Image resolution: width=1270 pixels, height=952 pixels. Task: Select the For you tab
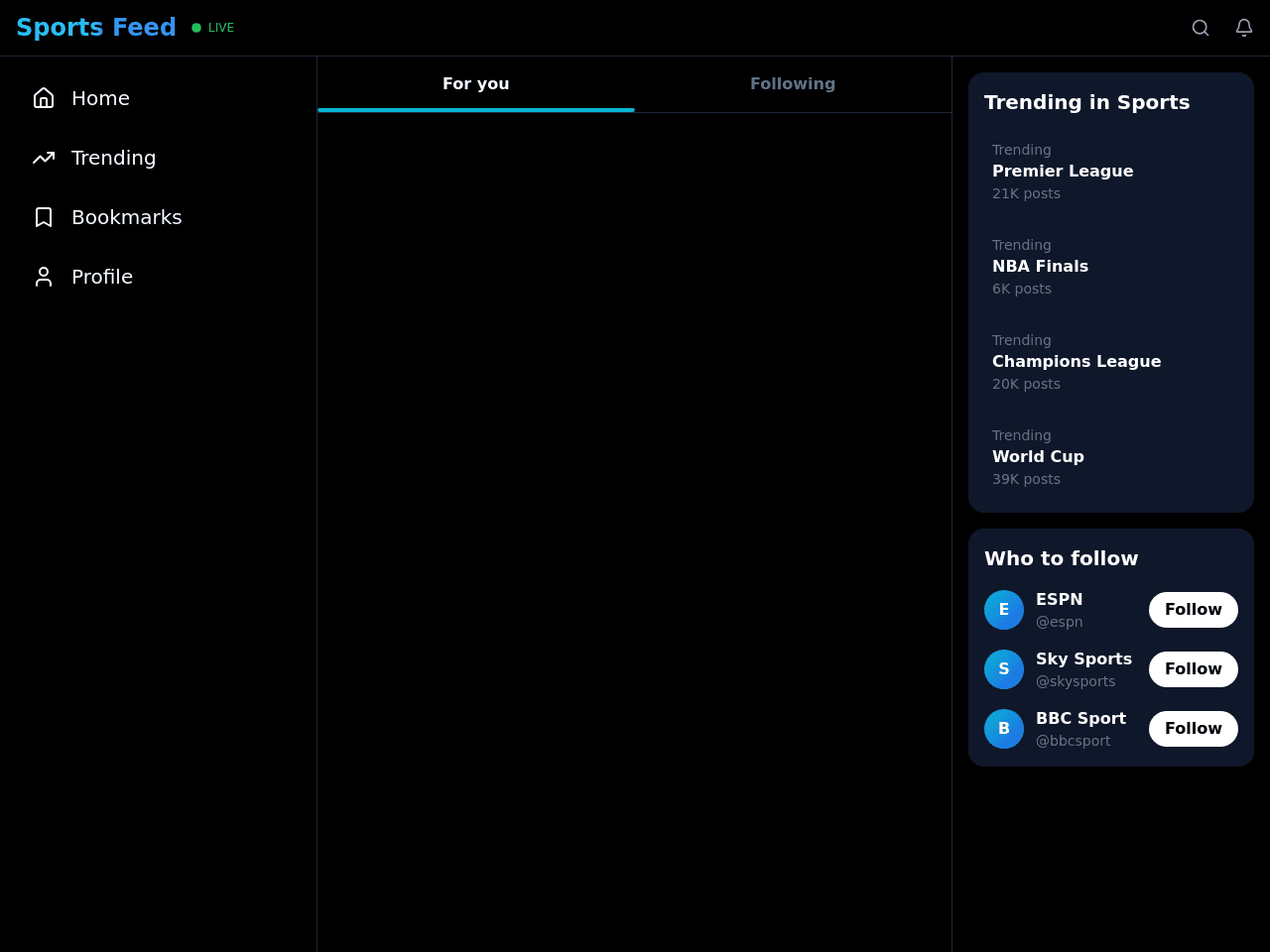pos(476,84)
